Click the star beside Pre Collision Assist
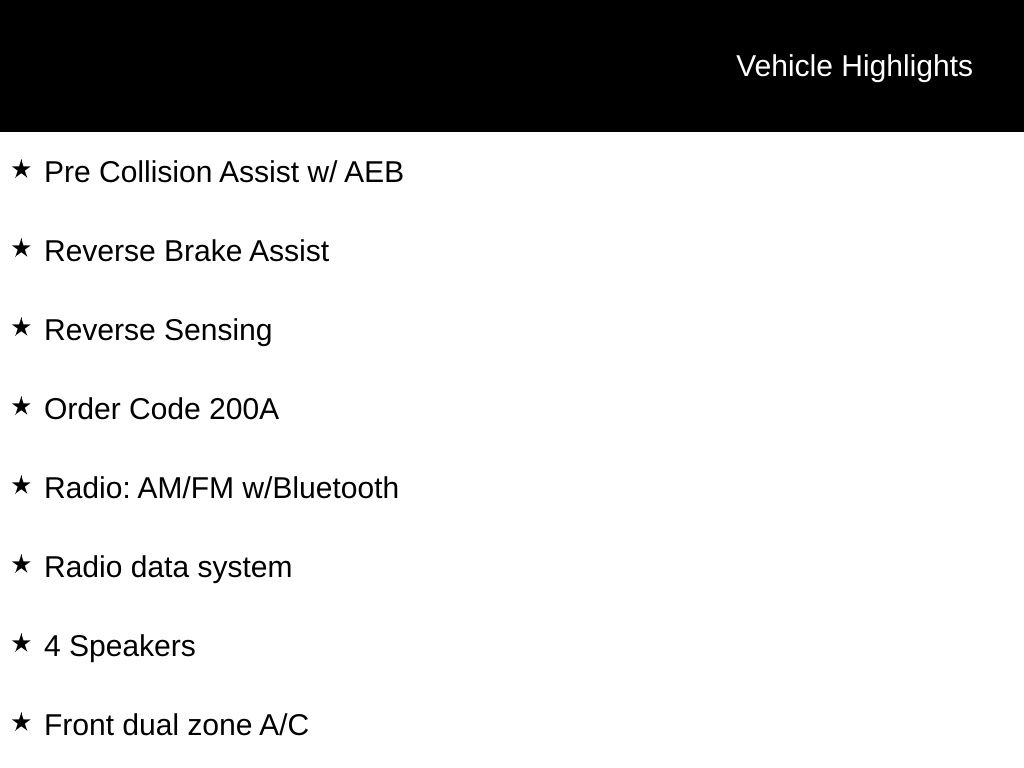1024x768 pixels. pyautogui.click(x=21, y=169)
